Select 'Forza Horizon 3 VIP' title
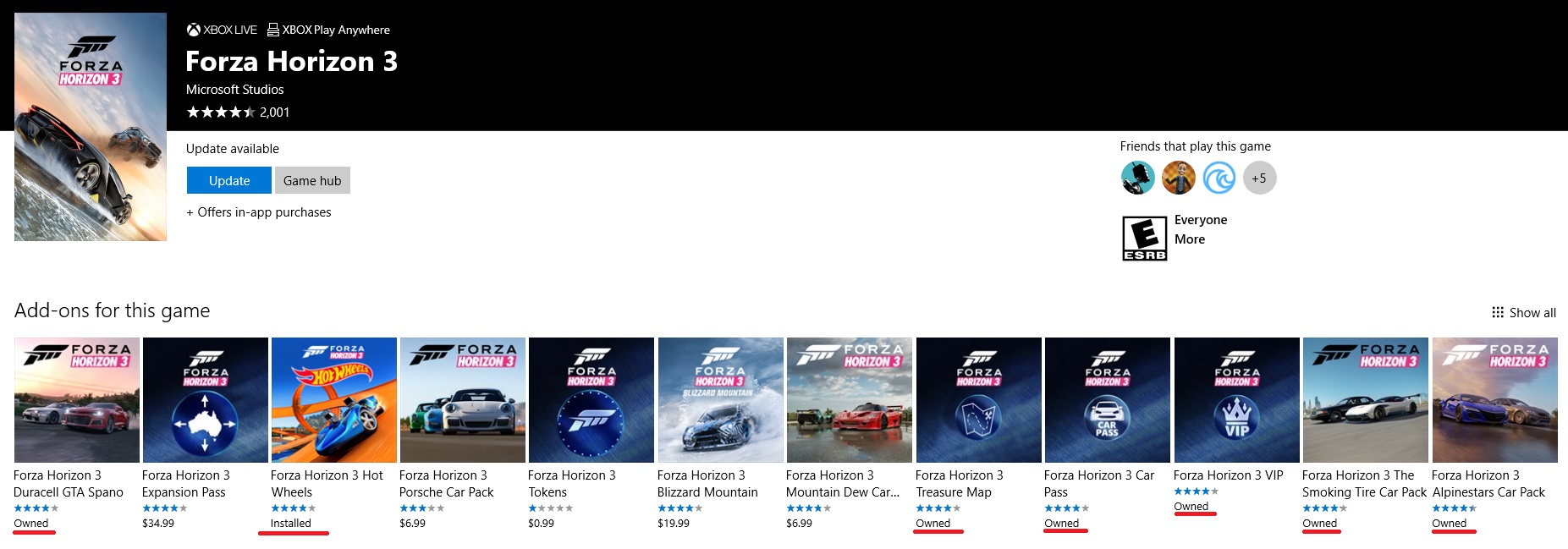Screen dimensions: 1568x549 pos(1229,475)
